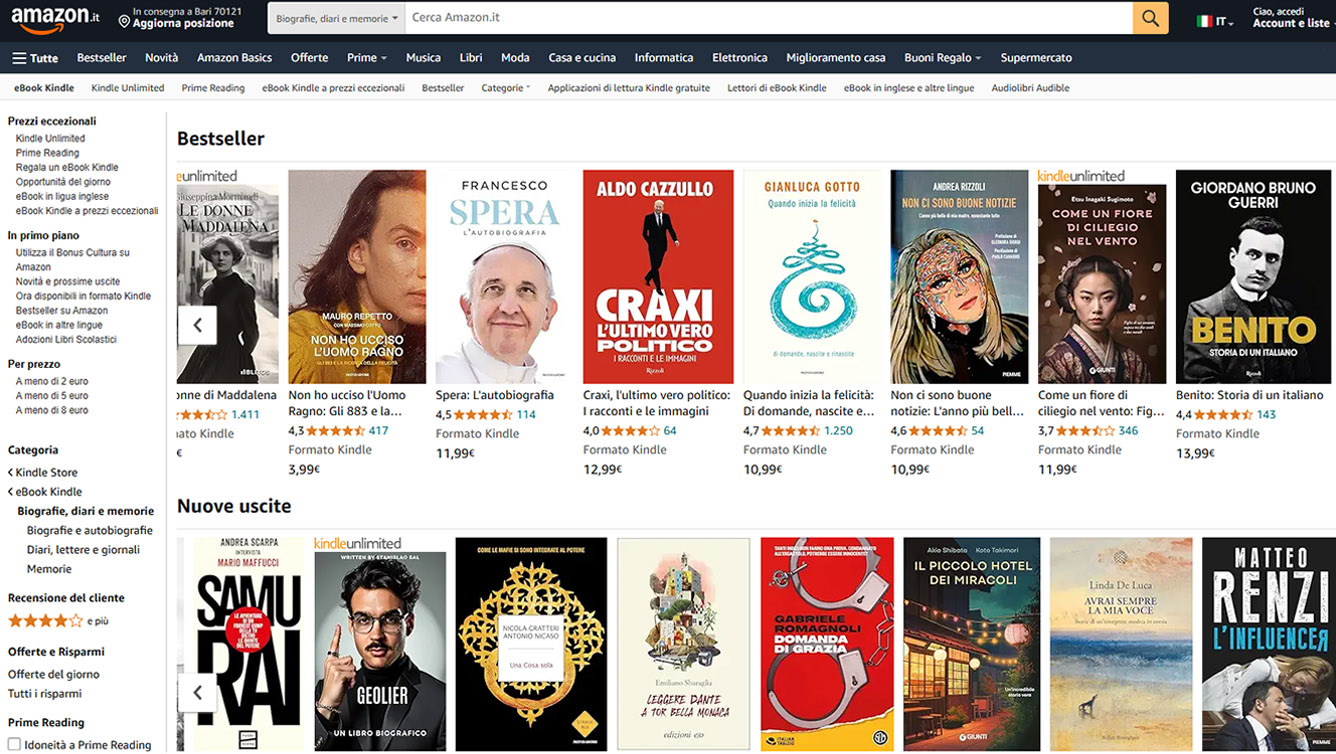
Task: Open Kindle Unlimited sub-navigation tab
Action: pyautogui.click(x=128, y=88)
